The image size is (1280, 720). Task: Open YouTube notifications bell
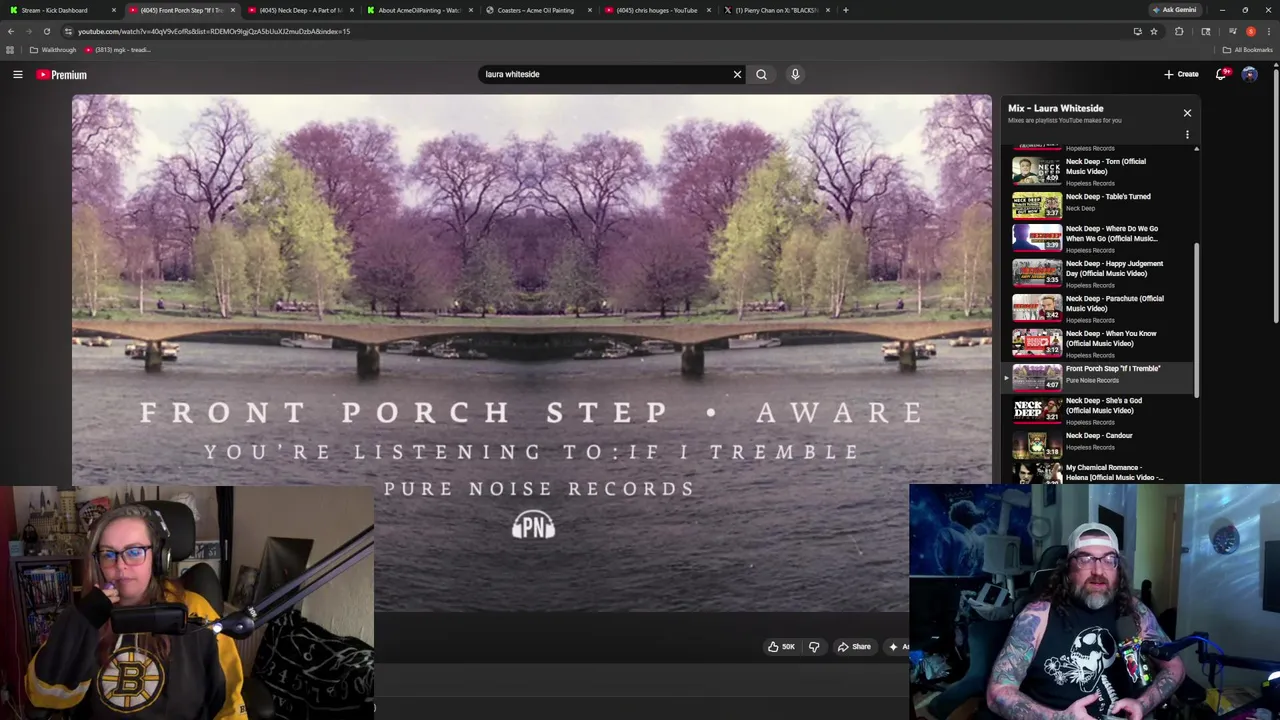click(1221, 74)
